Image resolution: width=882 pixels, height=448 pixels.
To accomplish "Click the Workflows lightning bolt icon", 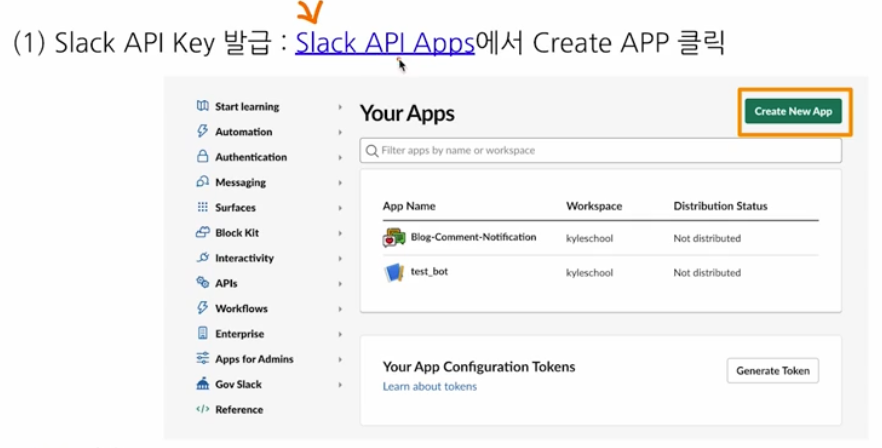I will [x=202, y=308].
